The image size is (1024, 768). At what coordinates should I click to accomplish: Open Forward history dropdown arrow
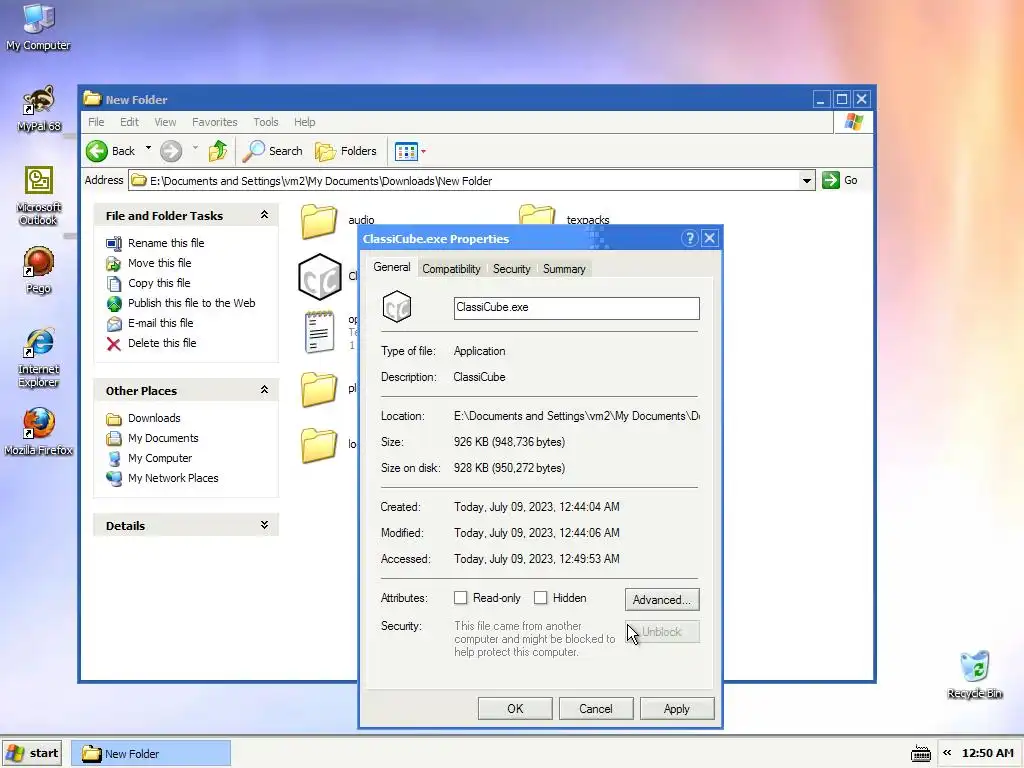pos(195,150)
